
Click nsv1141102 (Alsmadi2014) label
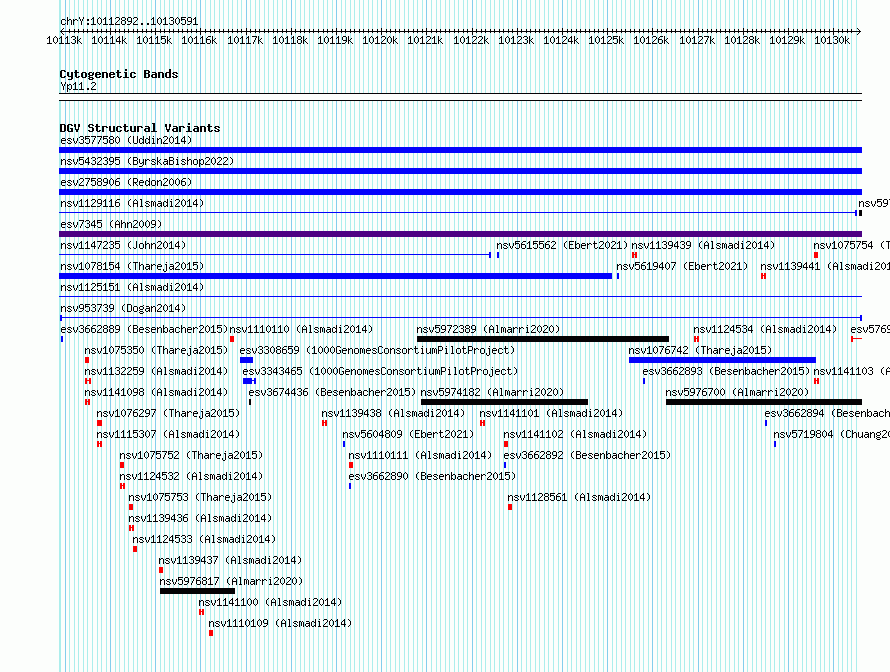575,434
